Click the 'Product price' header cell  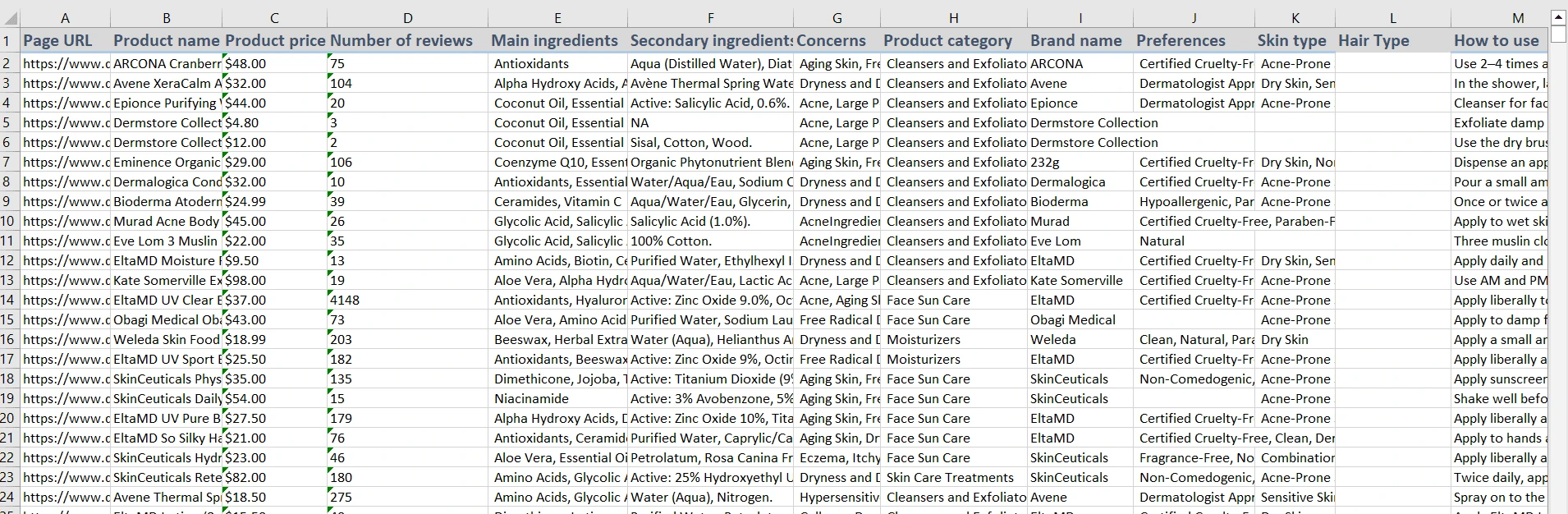(274, 40)
